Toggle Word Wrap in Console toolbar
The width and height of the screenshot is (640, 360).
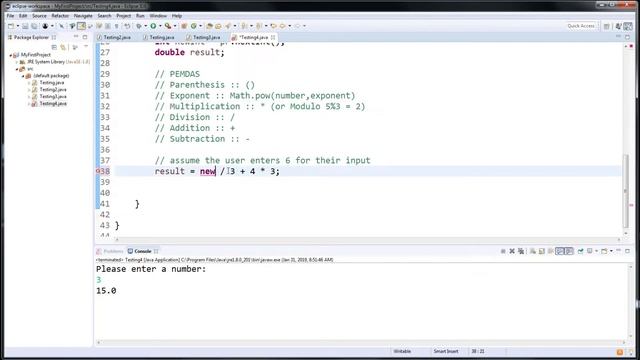(x=551, y=251)
